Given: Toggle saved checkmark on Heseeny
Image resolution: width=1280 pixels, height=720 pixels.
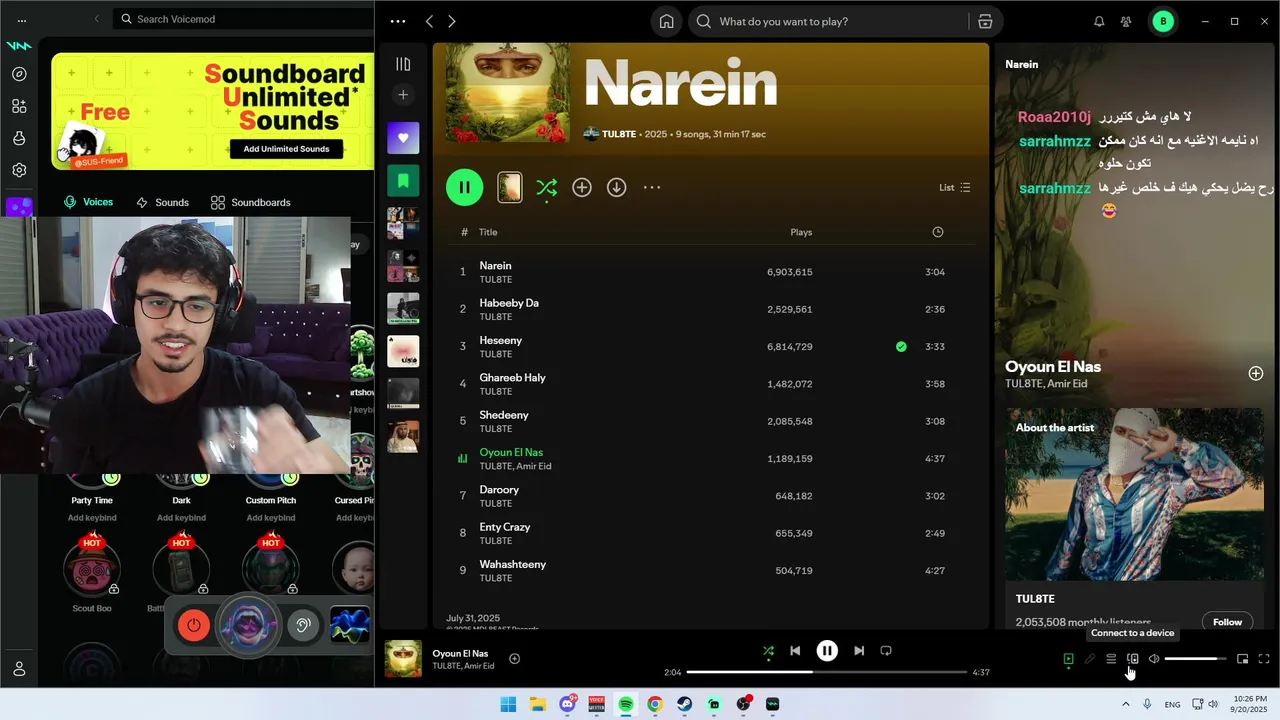Looking at the screenshot, I should pyautogui.click(x=901, y=347).
